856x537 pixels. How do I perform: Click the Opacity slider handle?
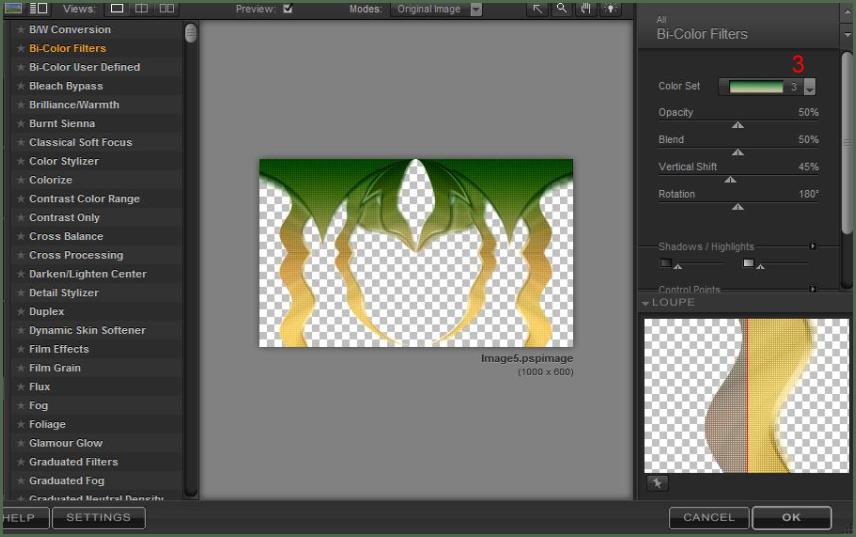coord(738,125)
